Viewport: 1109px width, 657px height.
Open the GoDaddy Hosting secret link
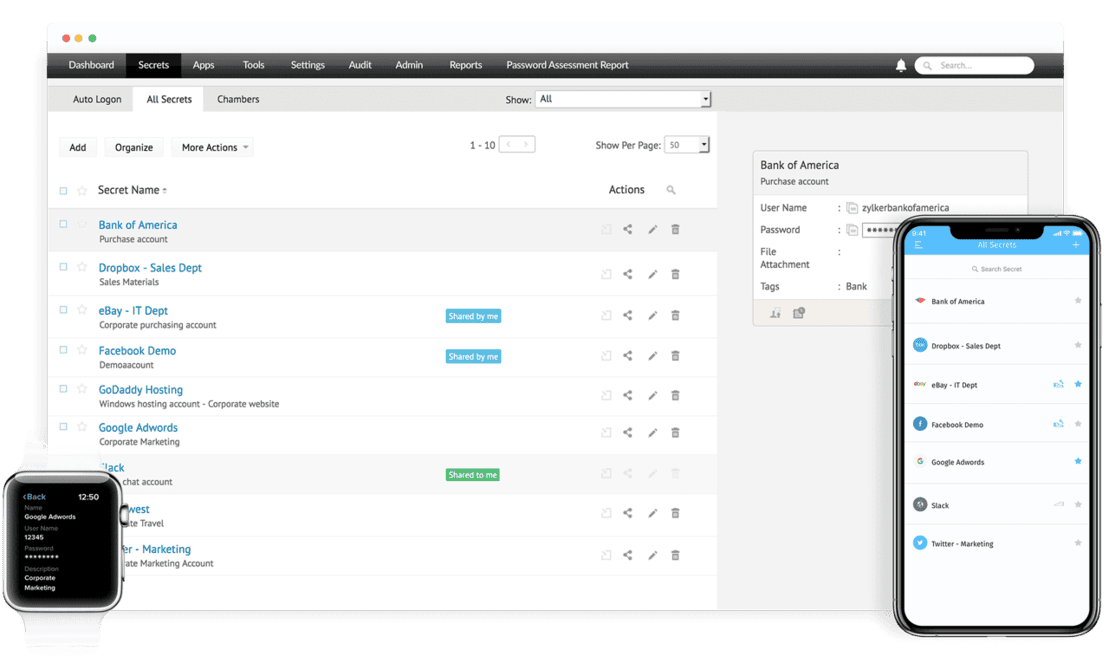[141, 390]
